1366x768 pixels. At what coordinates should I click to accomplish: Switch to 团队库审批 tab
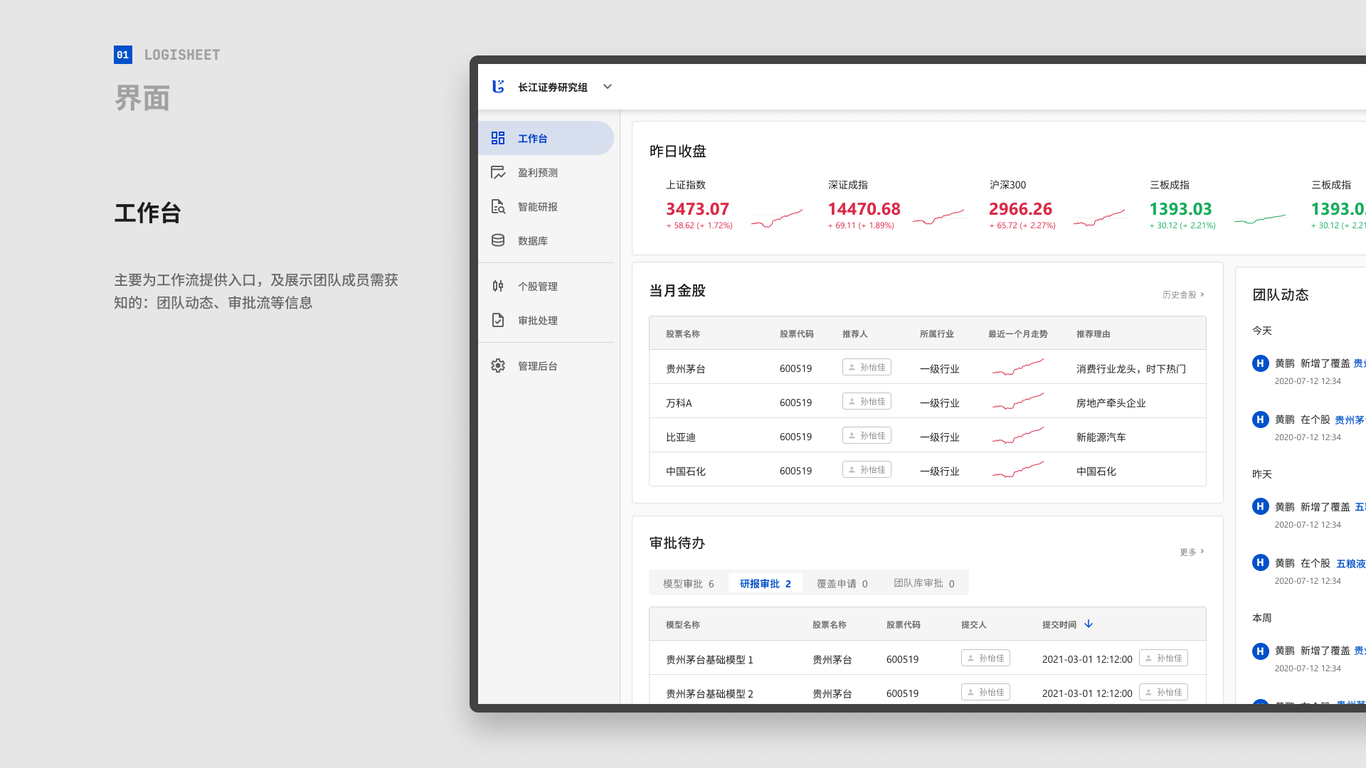[924, 583]
